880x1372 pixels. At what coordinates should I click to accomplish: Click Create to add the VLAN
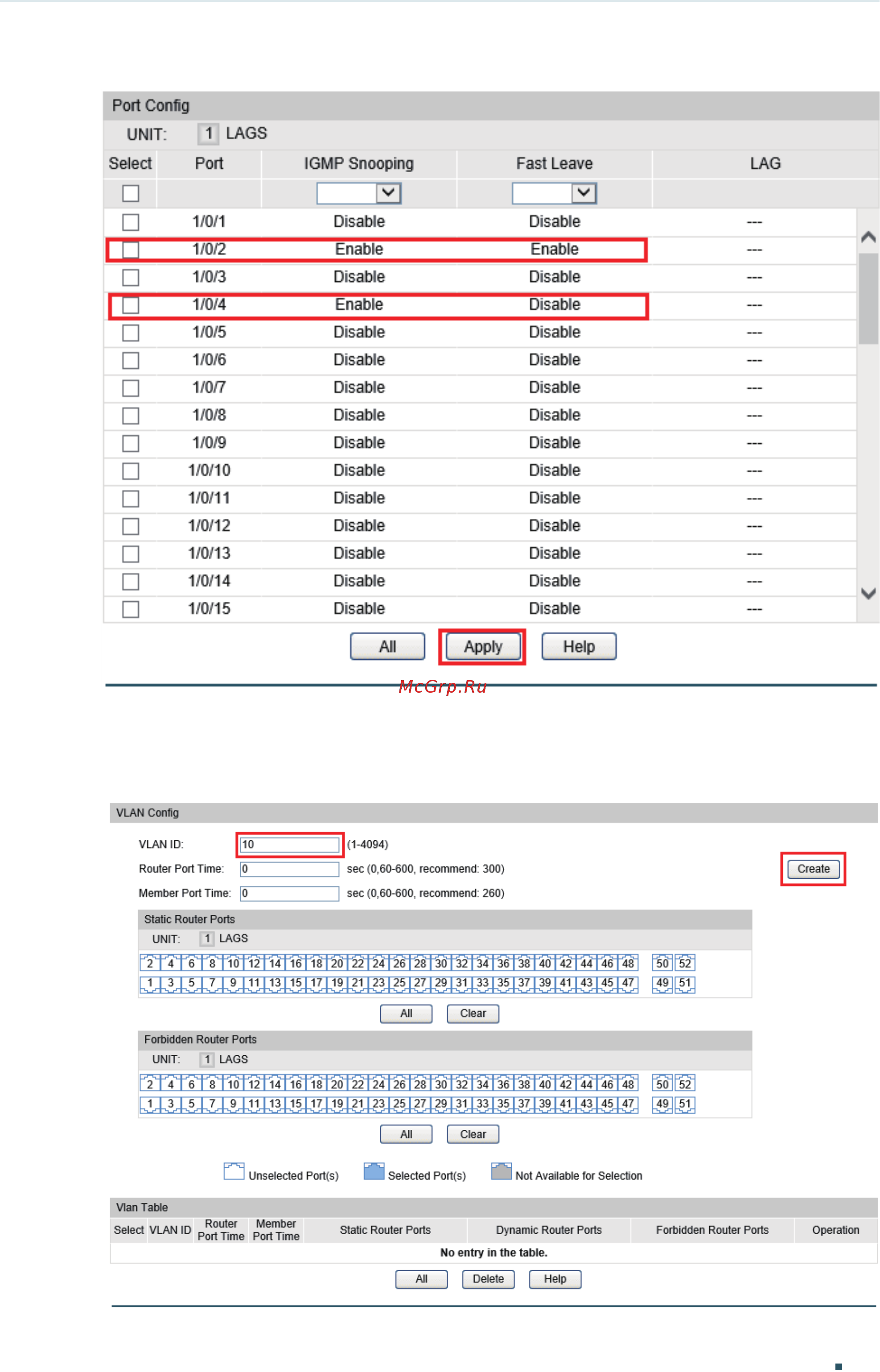click(x=813, y=869)
